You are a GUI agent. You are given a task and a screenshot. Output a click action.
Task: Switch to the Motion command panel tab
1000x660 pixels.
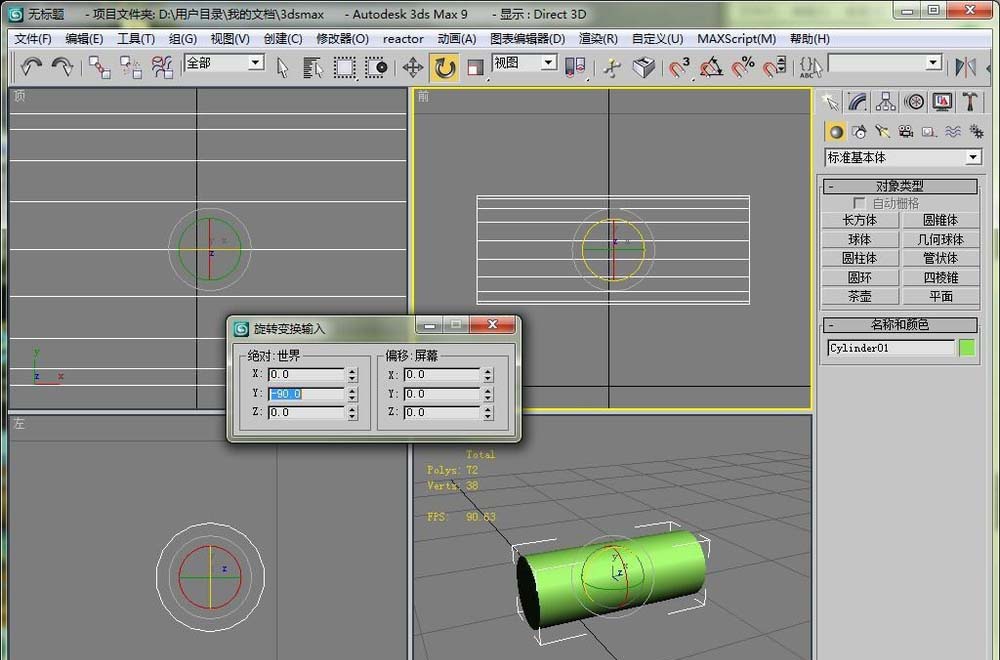point(914,101)
